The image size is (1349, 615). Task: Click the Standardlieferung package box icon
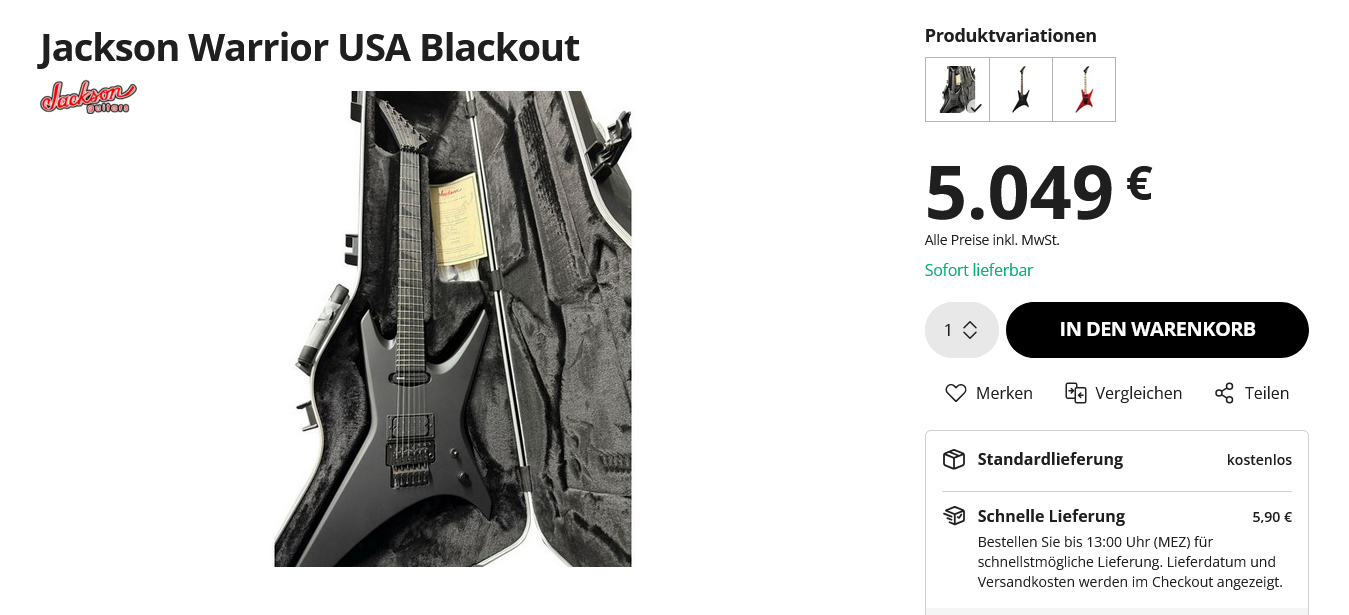coord(954,459)
